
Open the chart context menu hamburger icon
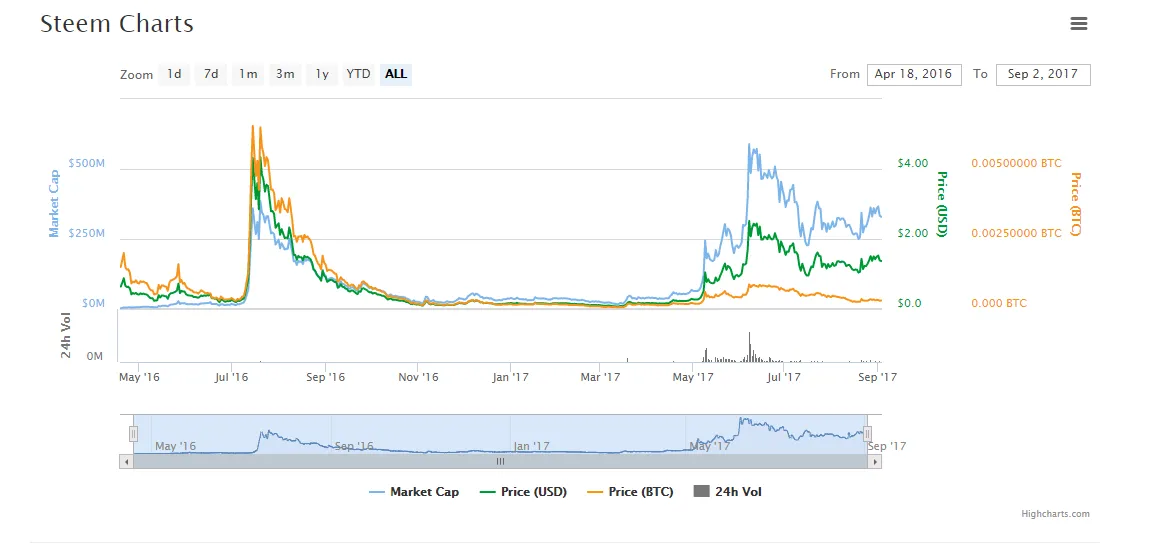(x=1078, y=24)
